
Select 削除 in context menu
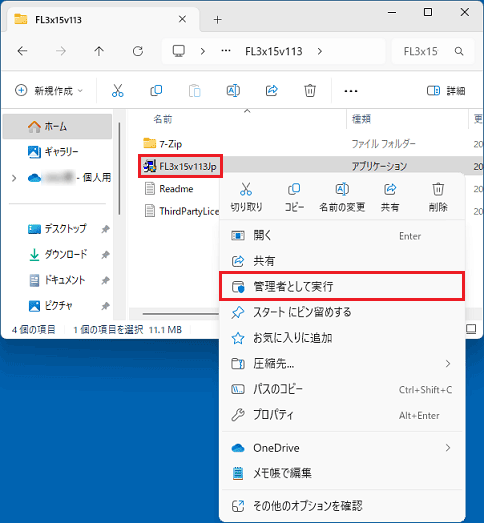pyautogui.click(x=438, y=197)
